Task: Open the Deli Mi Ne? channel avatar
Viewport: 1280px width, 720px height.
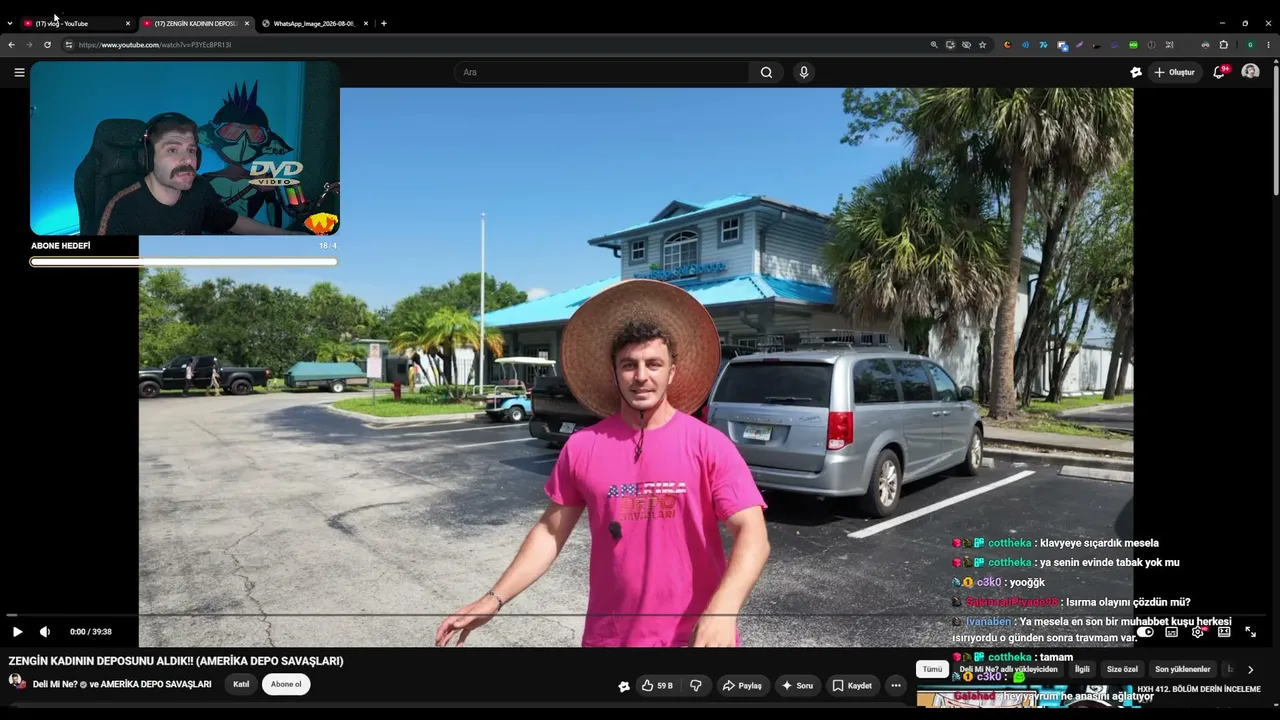Action: click(17, 682)
